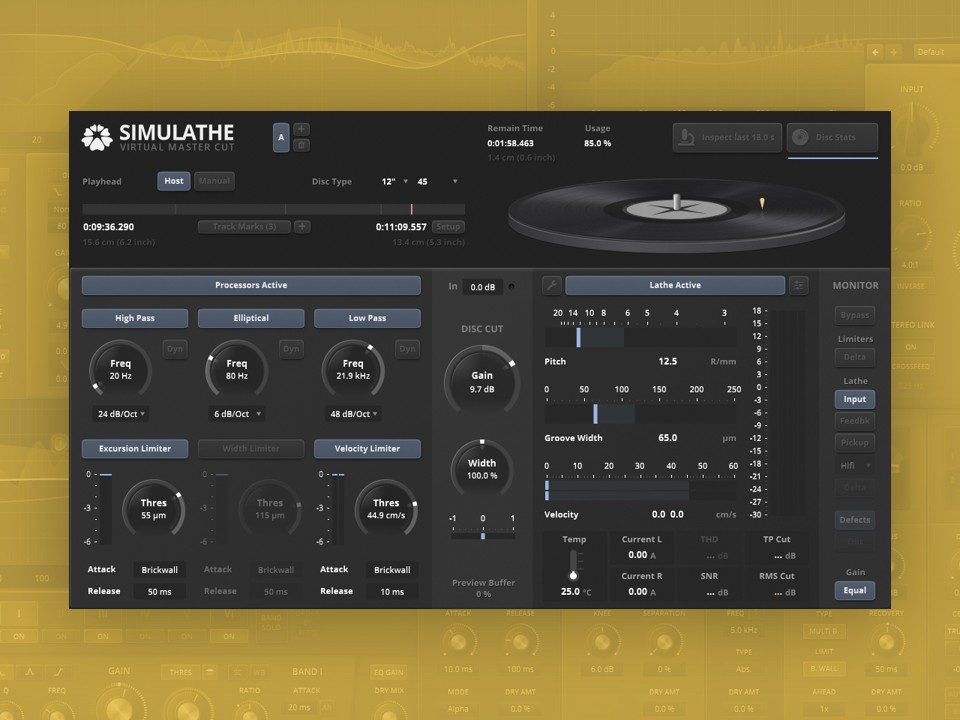Enable Dyn for High Pass filter
Image resolution: width=960 pixels, height=720 pixels.
pos(175,349)
